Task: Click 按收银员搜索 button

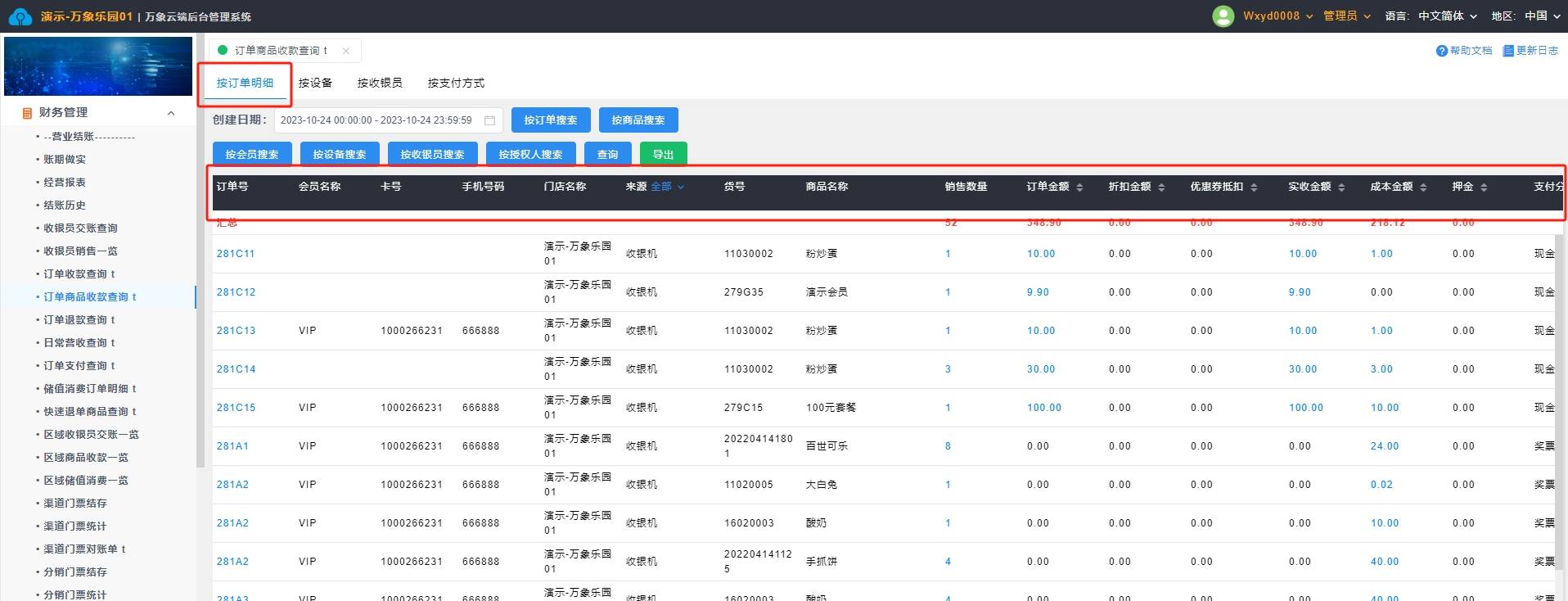Action: 432,154
